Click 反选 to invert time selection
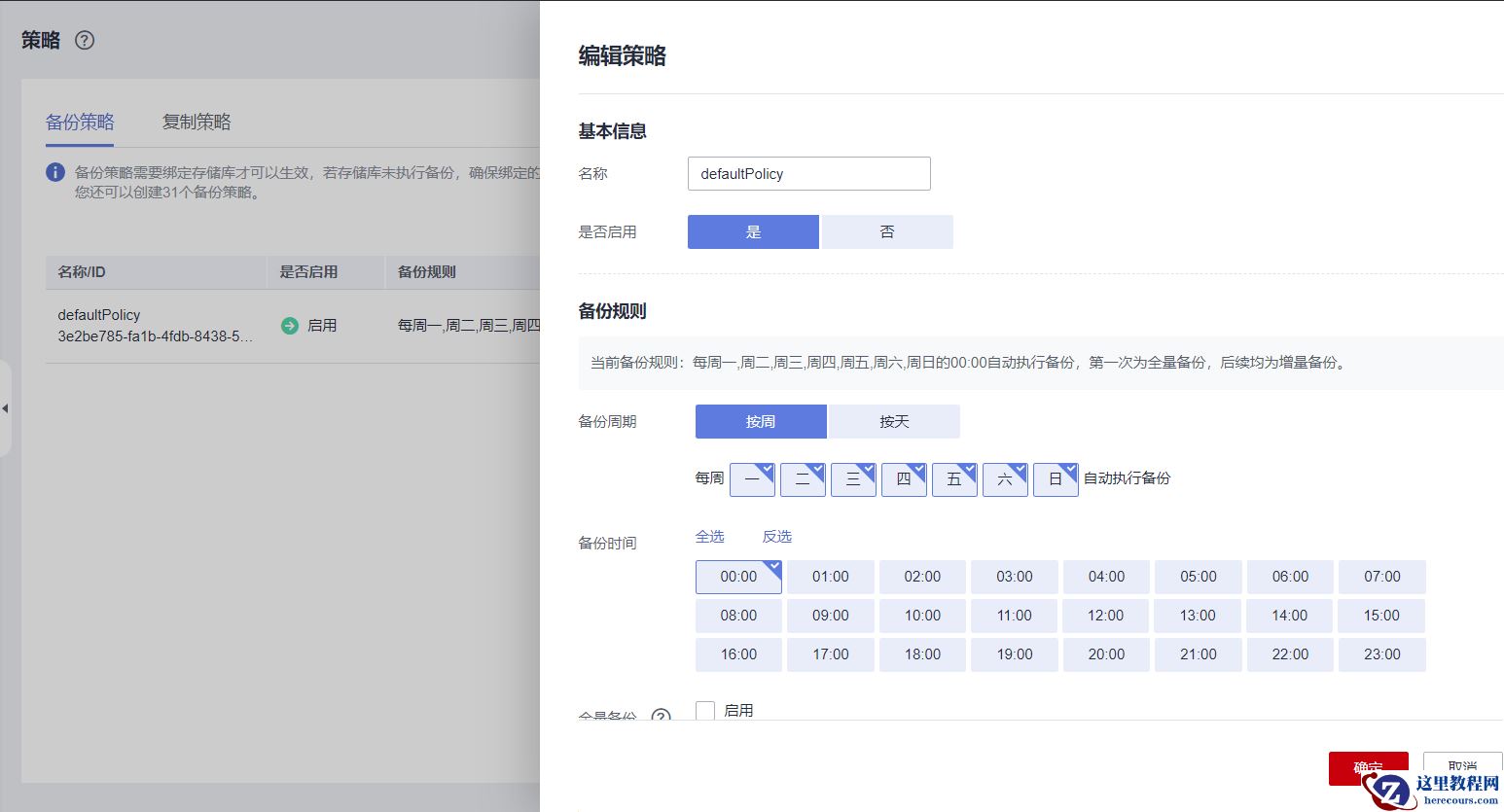 (x=776, y=537)
